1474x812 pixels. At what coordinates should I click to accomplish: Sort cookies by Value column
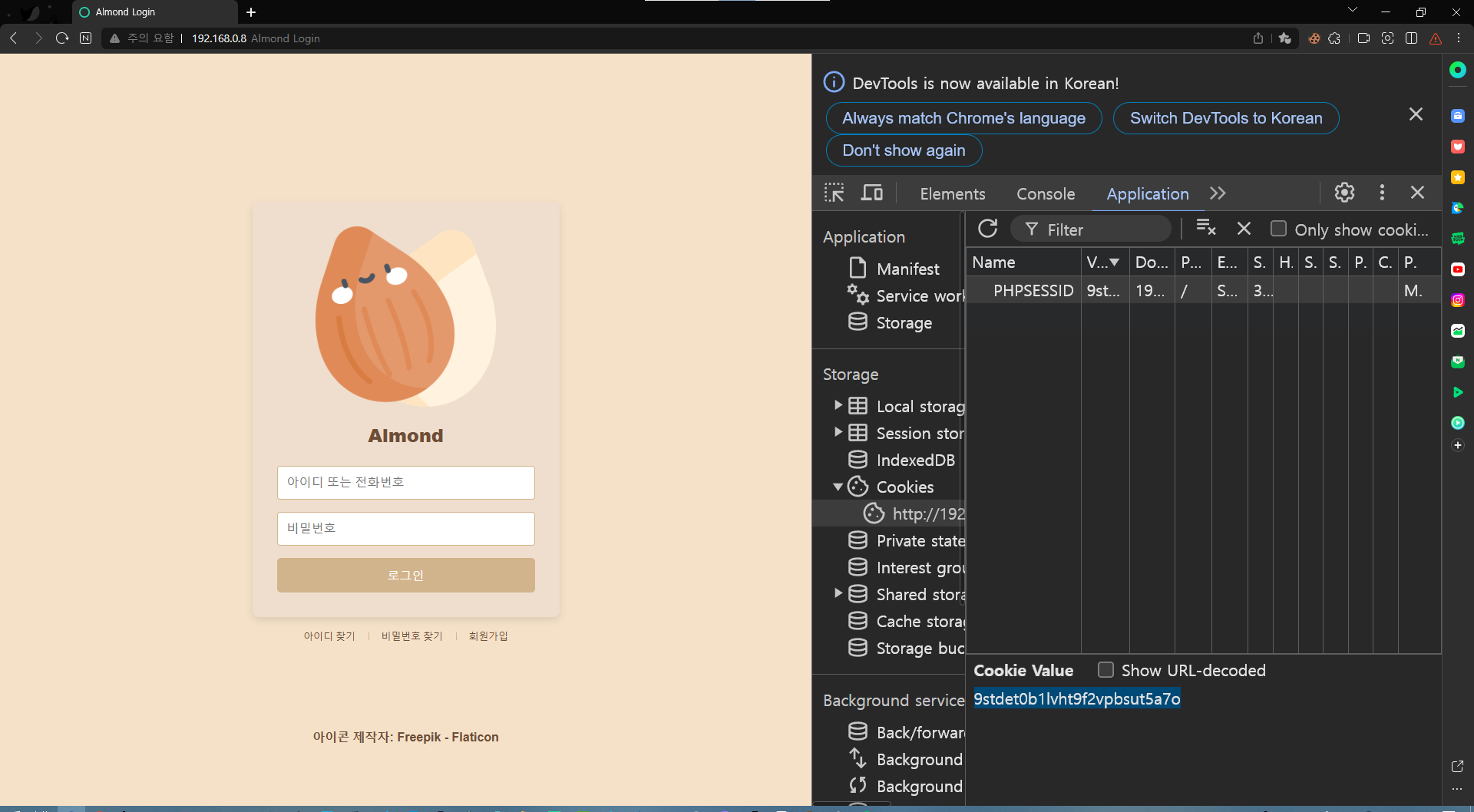(1104, 262)
